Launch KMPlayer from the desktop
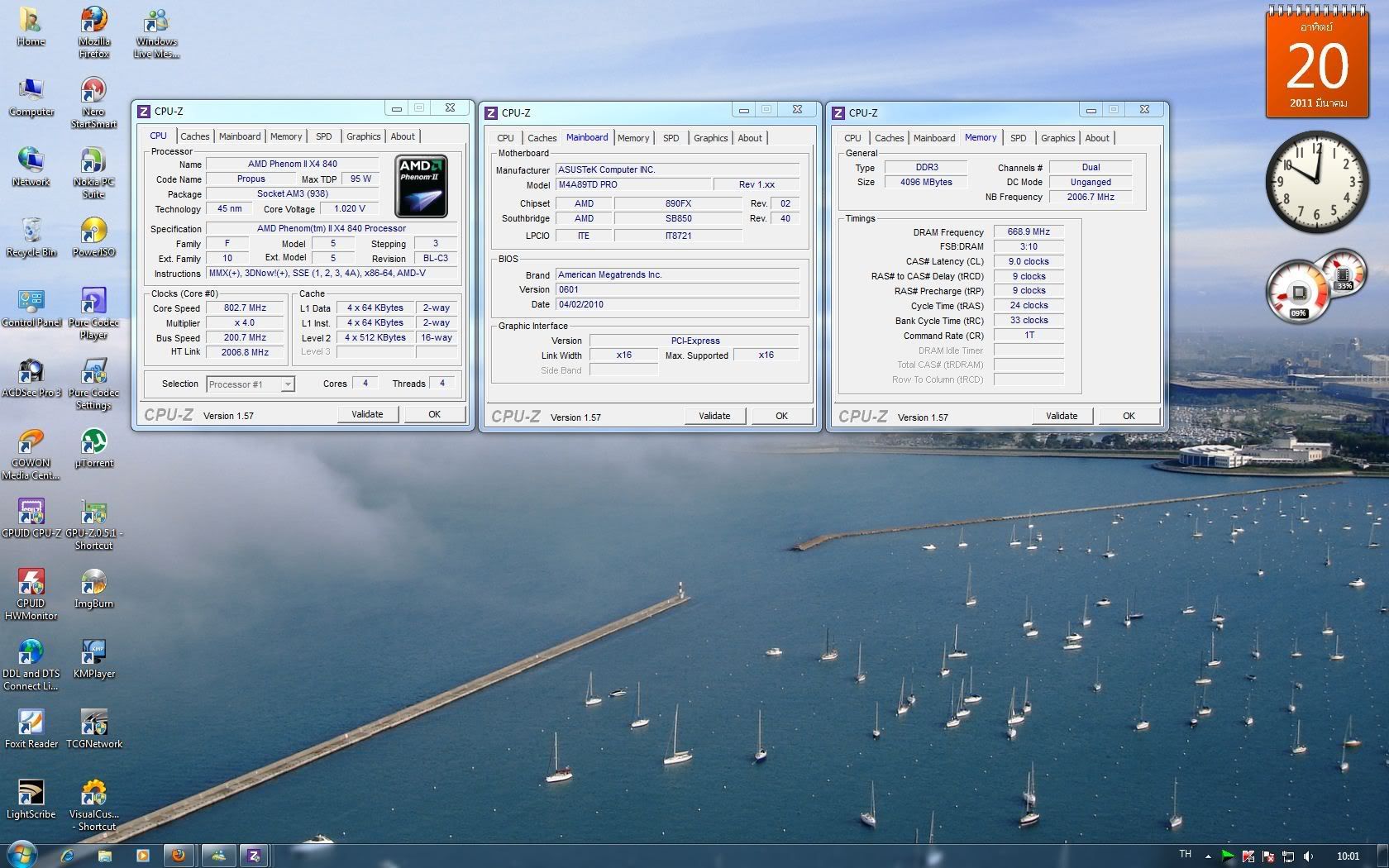This screenshot has width=1389, height=868. (93, 655)
